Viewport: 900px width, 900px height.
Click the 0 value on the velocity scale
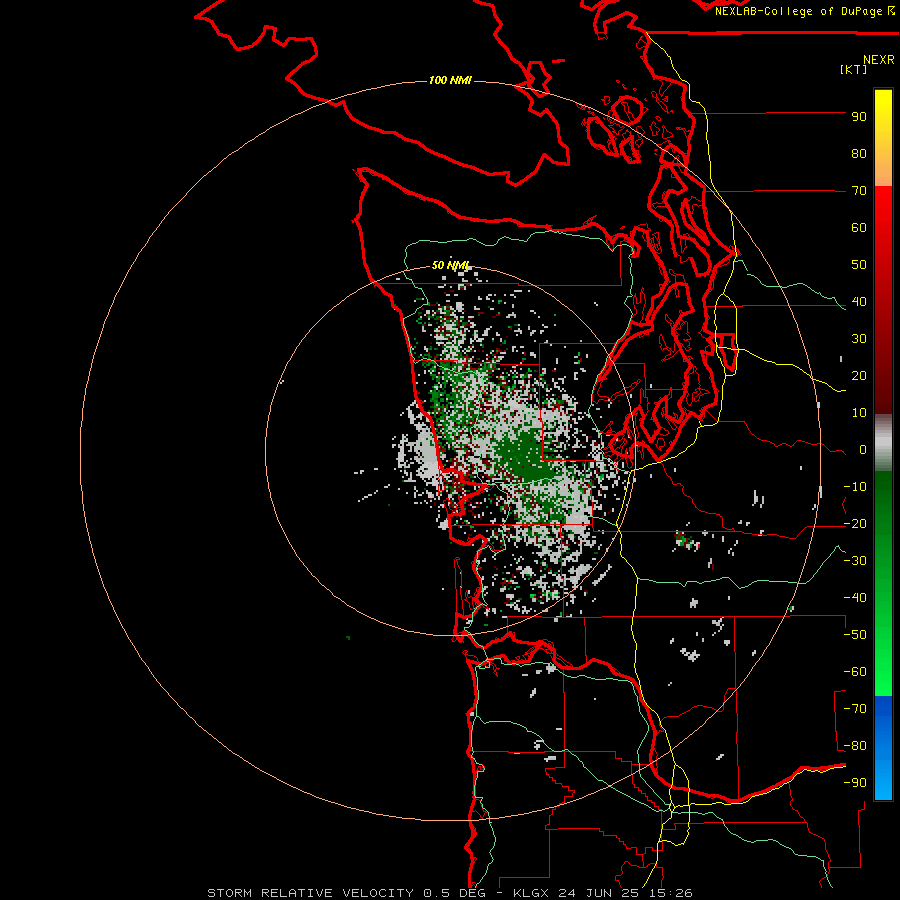point(863,450)
